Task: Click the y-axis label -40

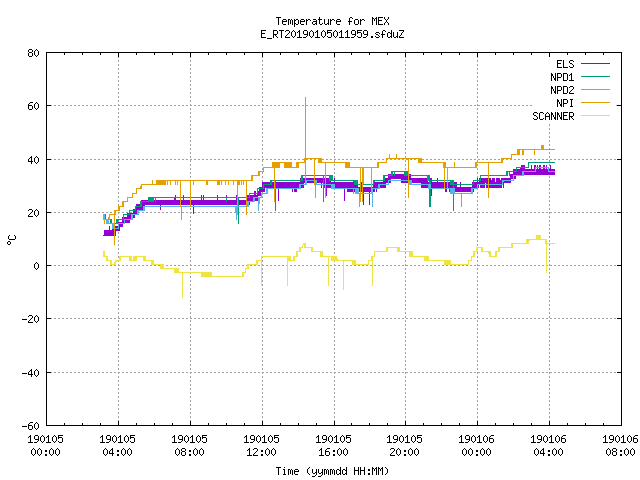Action: 31,373
